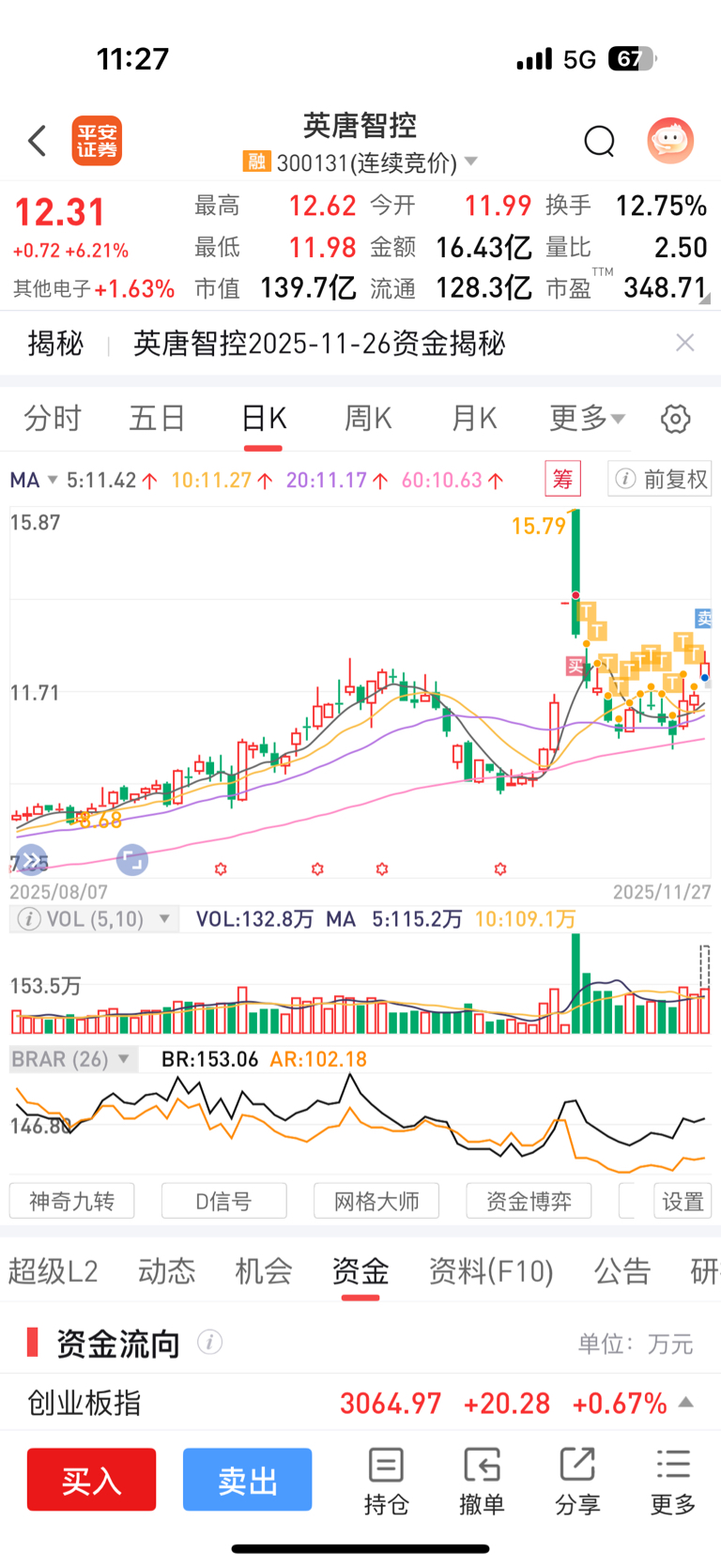Tap the 卖 sell marker on chart
Screen dimensions: 721x1568
tap(703, 618)
